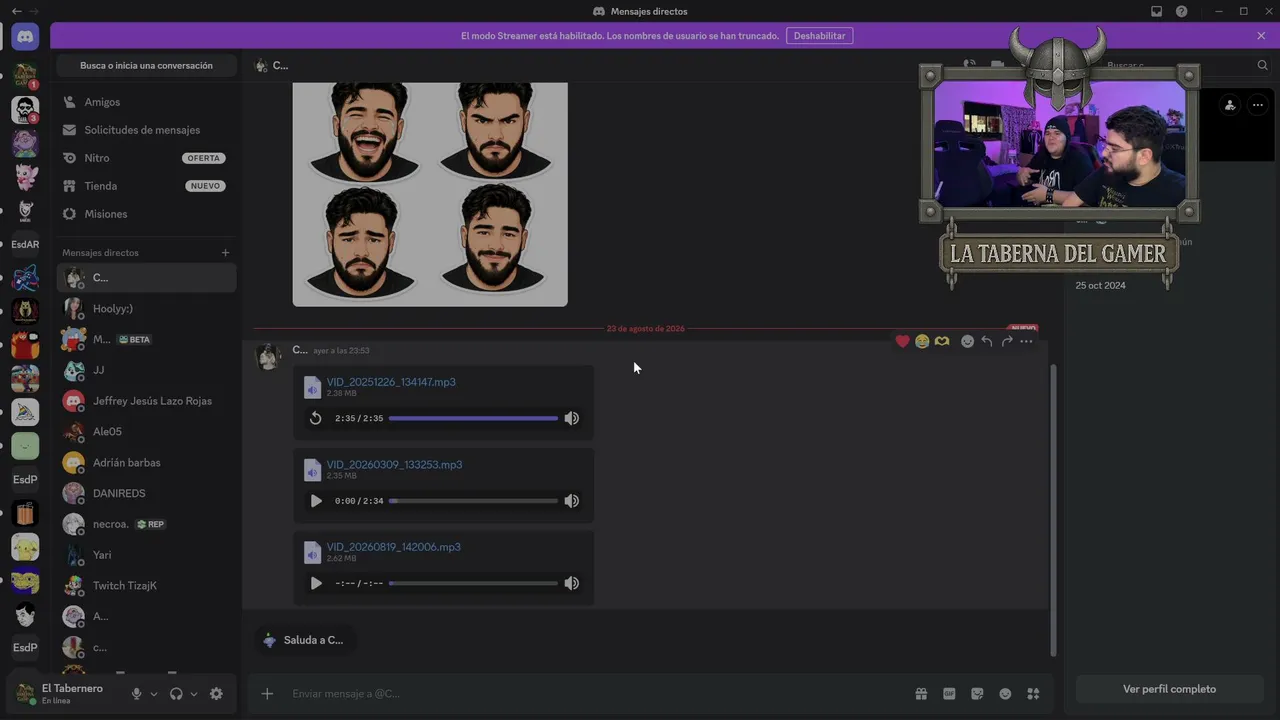This screenshot has width=1280, height=720.
Task: Open user settings gear
Action: tap(216, 694)
